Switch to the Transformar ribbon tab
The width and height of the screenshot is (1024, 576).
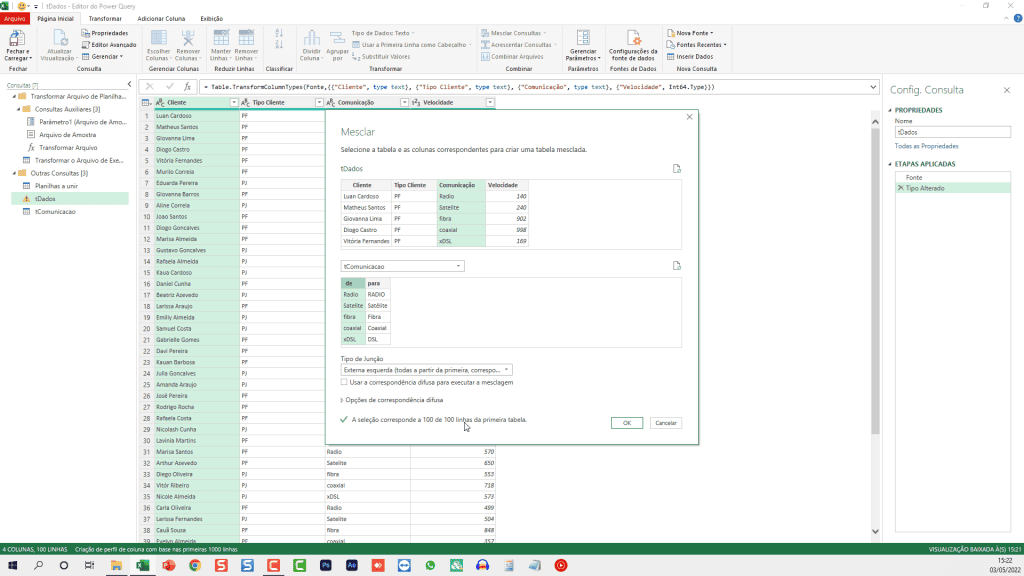point(105,18)
